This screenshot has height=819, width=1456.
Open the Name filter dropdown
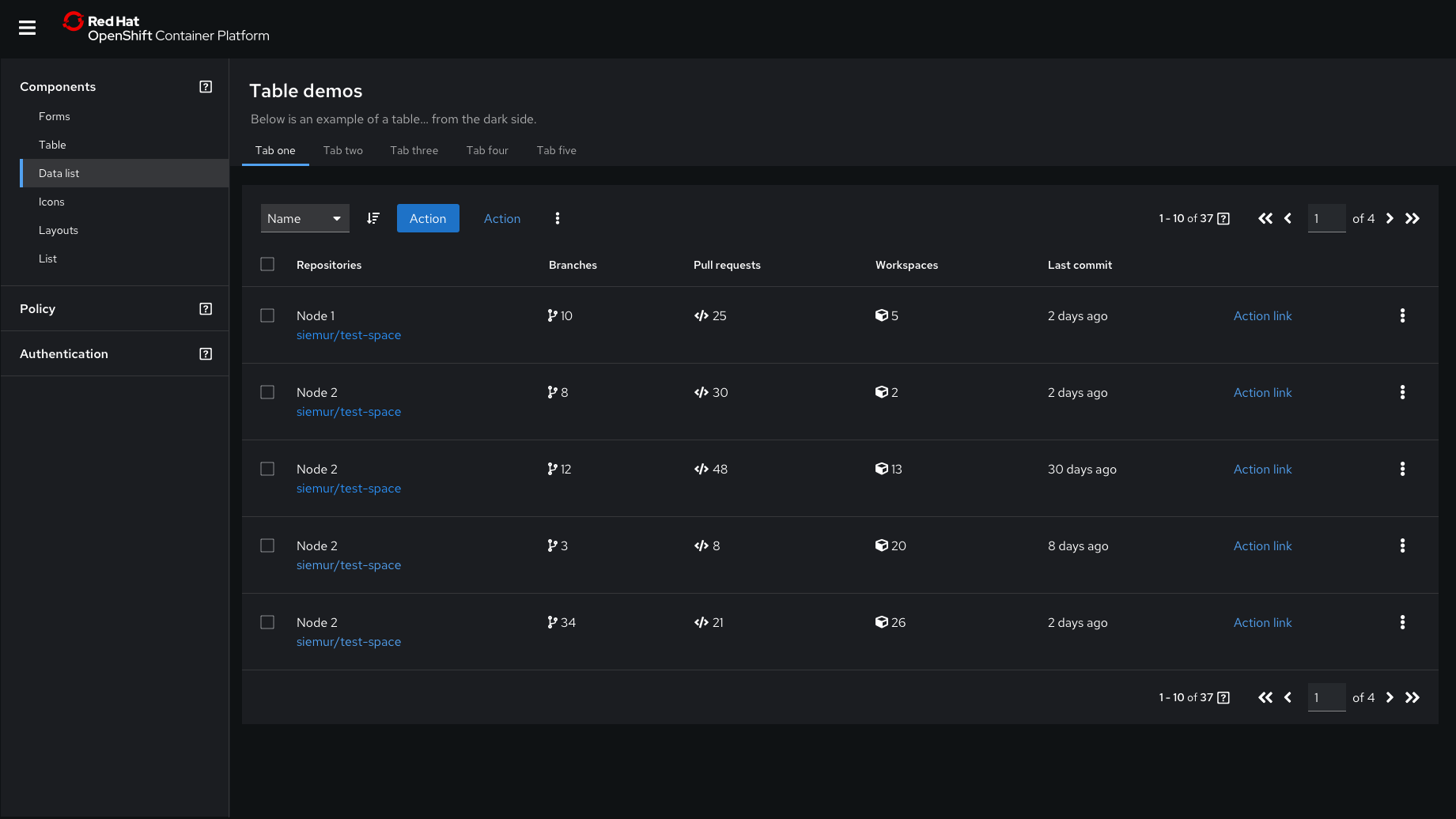(x=304, y=218)
